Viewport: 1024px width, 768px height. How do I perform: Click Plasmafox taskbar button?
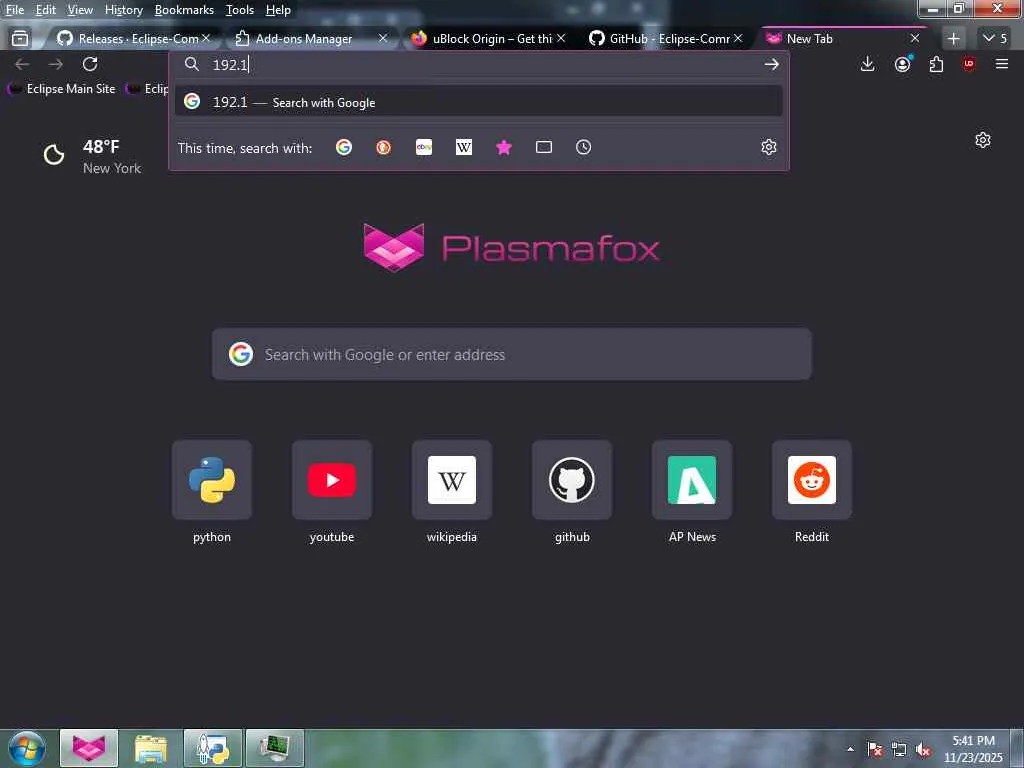click(89, 748)
